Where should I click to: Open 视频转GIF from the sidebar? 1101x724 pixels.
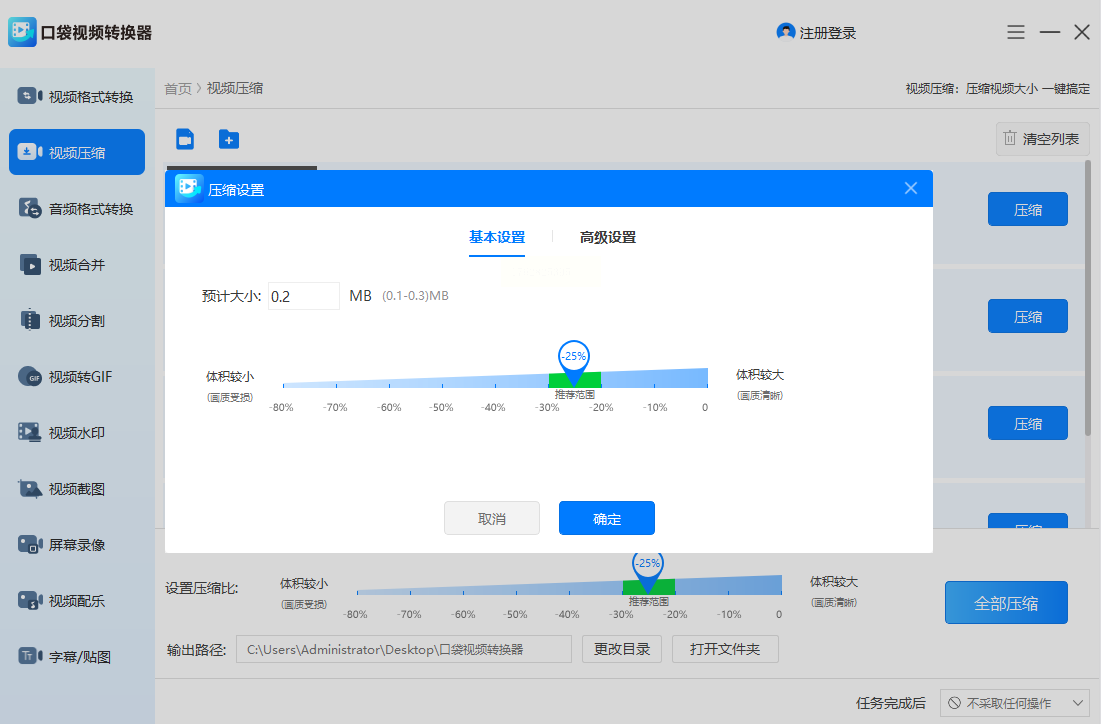click(x=77, y=377)
